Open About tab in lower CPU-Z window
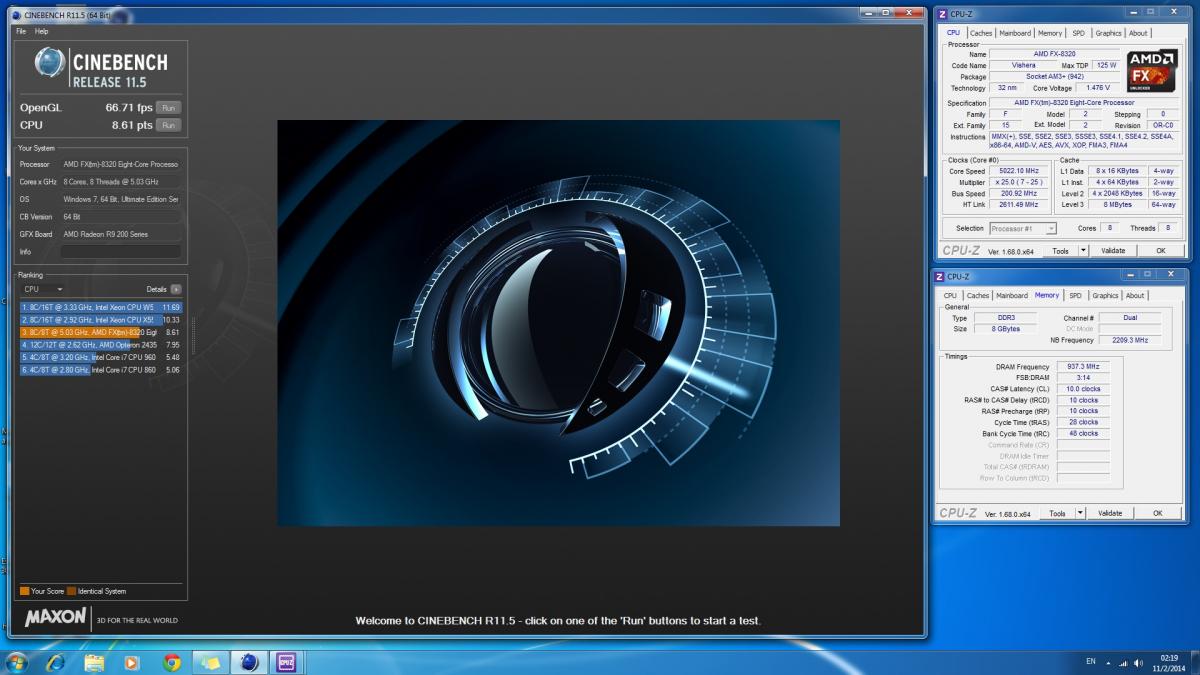 (x=1135, y=296)
